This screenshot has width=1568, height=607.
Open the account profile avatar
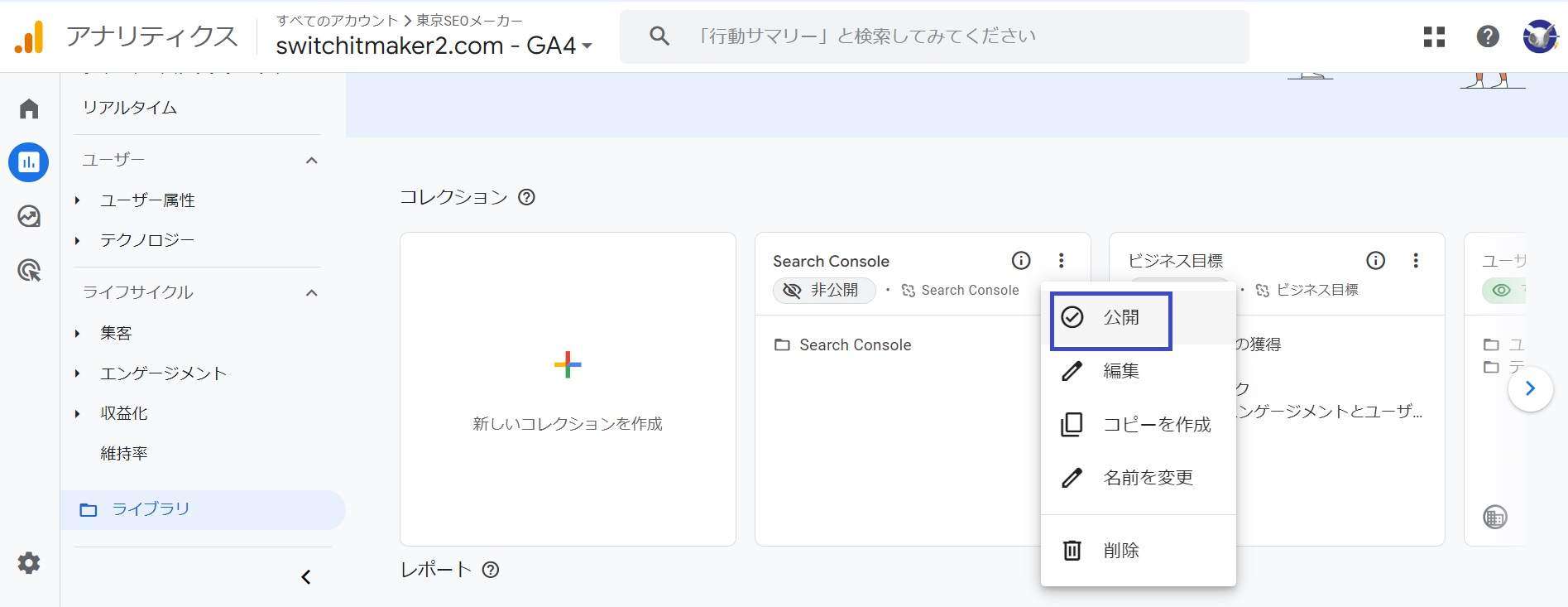pos(1540,36)
